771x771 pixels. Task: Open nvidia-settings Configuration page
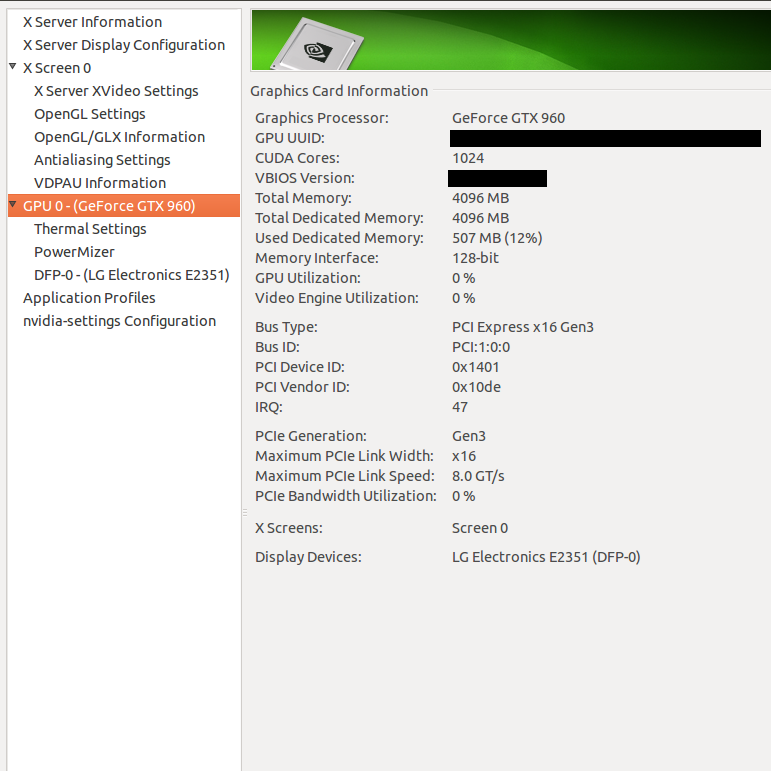click(119, 321)
